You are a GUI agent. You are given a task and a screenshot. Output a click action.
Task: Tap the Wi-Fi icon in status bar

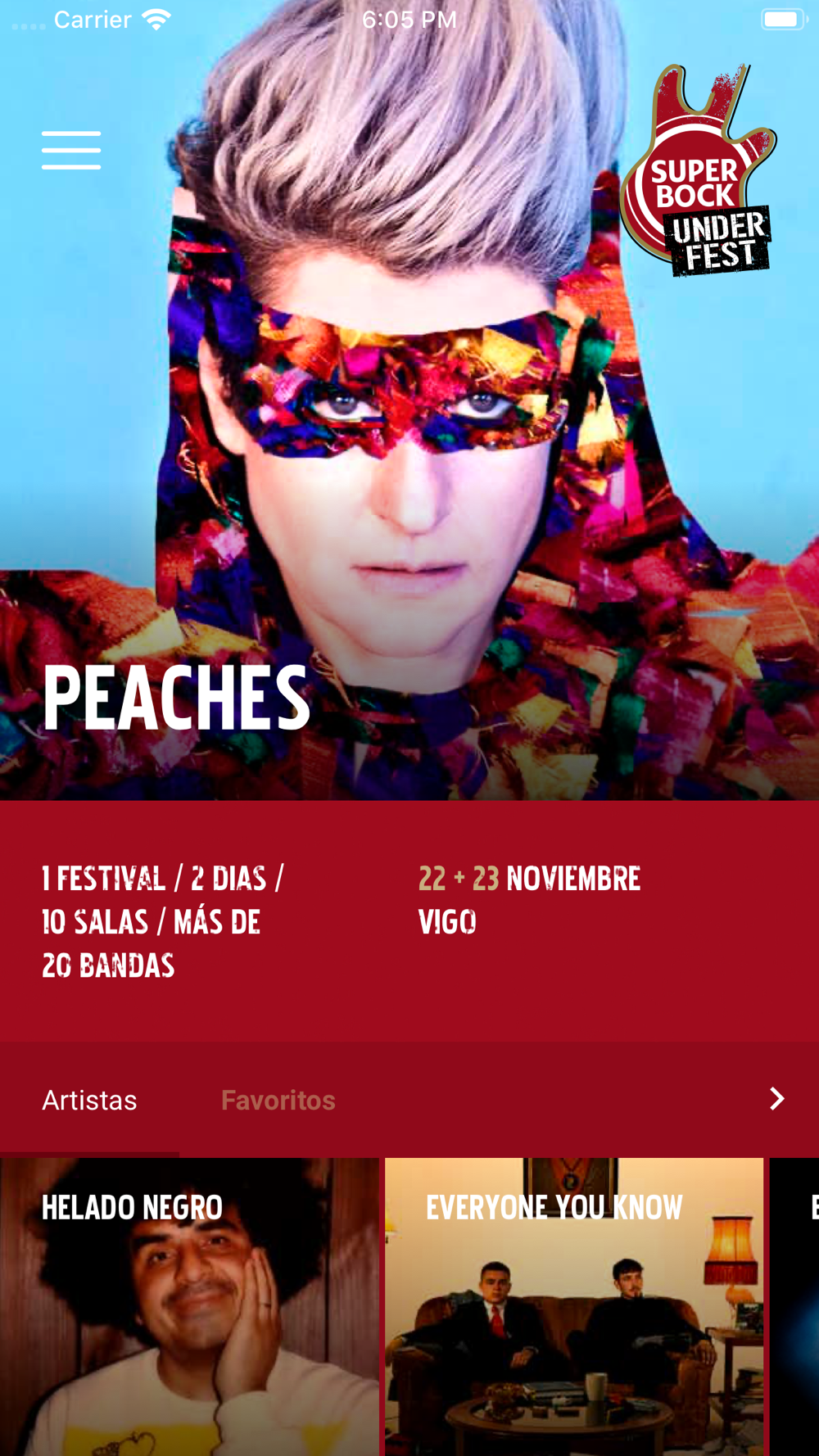(x=156, y=19)
